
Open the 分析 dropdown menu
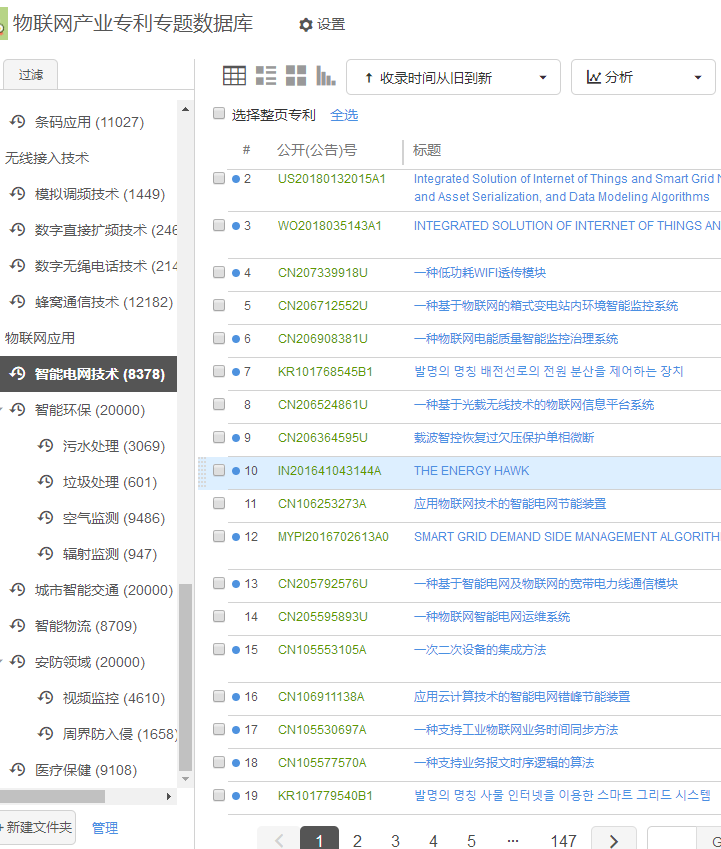(643, 77)
